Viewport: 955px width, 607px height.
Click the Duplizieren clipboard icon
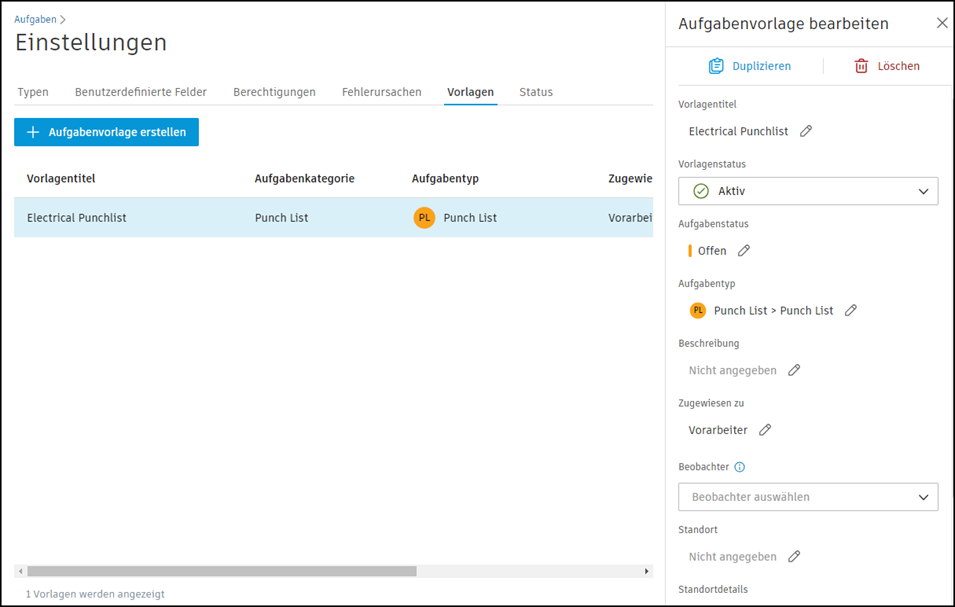pos(716,66)
